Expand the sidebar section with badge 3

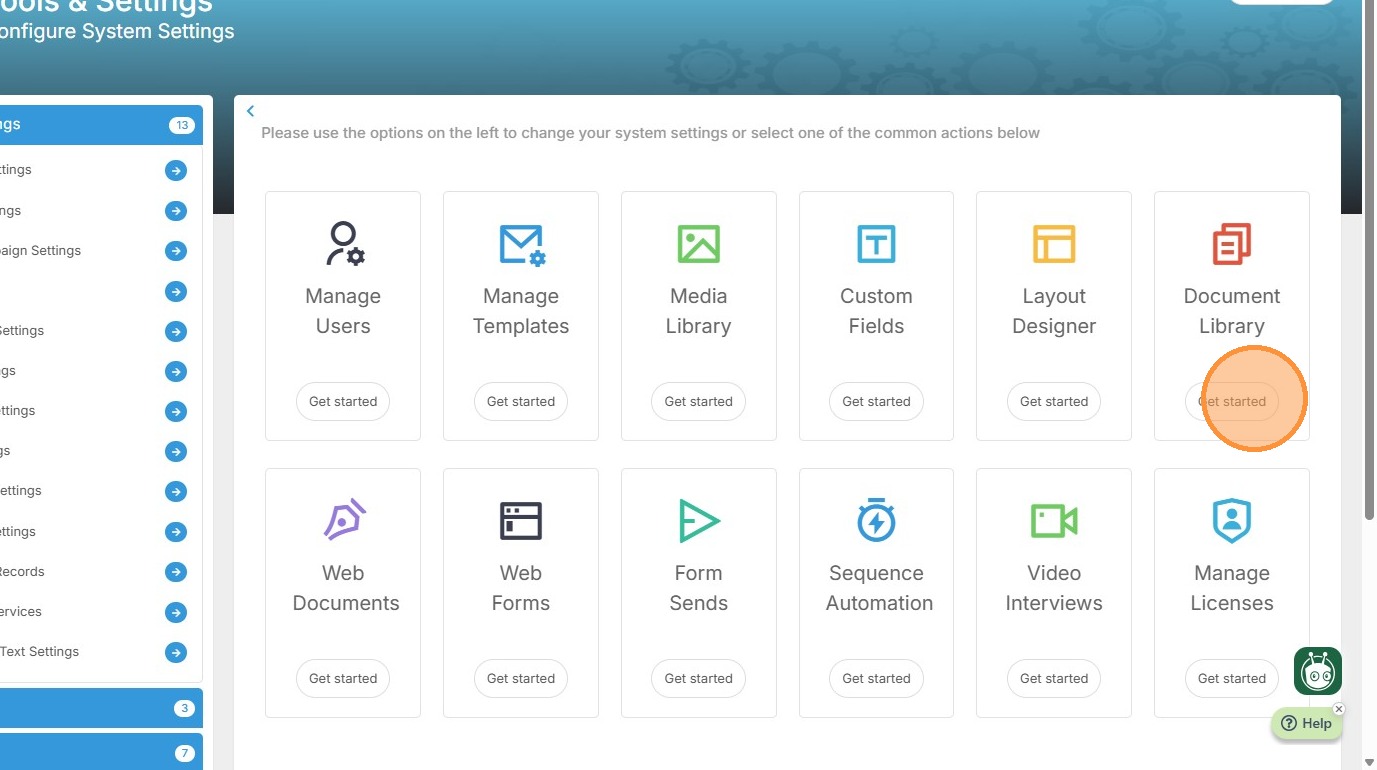100,708
